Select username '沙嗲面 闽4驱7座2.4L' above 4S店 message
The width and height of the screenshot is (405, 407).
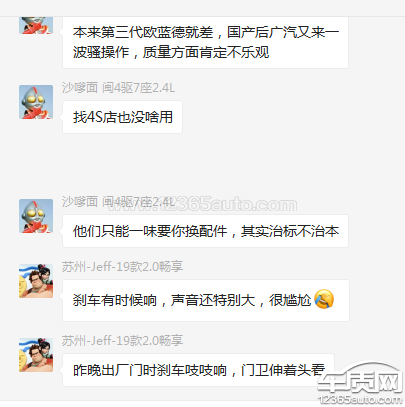pos(118,88)
